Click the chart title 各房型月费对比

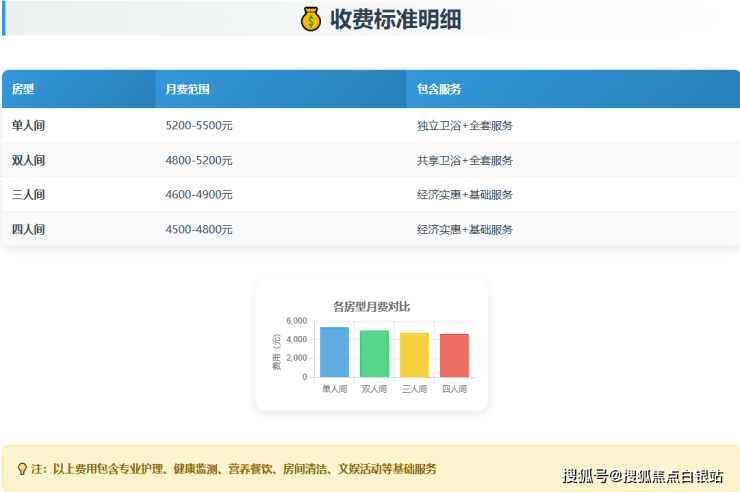[371, 306]
